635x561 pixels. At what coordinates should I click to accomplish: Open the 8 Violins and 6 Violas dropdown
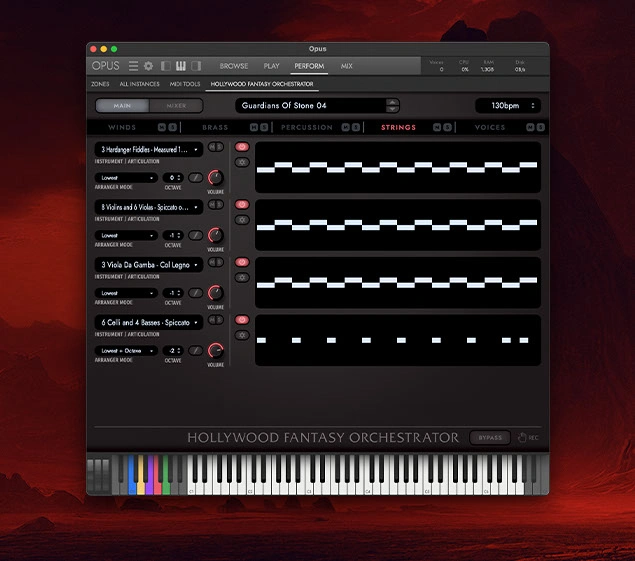(149, 207)
